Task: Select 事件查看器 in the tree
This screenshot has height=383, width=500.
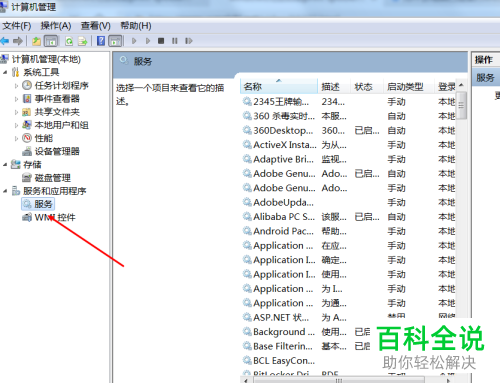Action: (57, 99)
